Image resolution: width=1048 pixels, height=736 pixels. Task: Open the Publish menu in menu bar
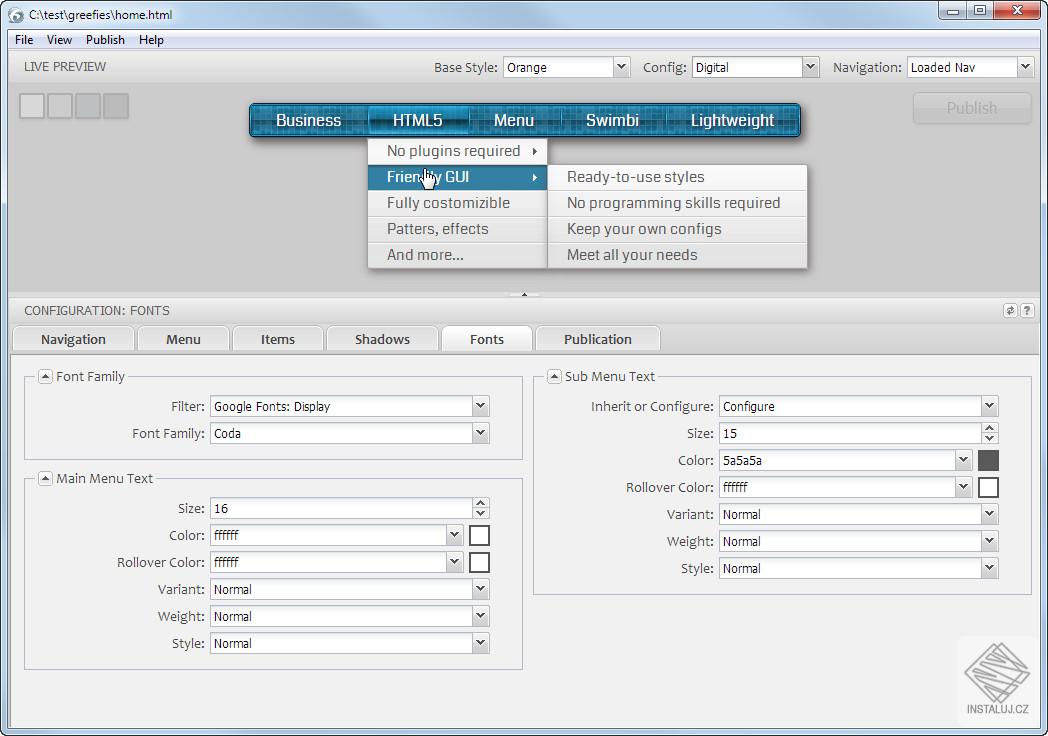pos(105,40)
